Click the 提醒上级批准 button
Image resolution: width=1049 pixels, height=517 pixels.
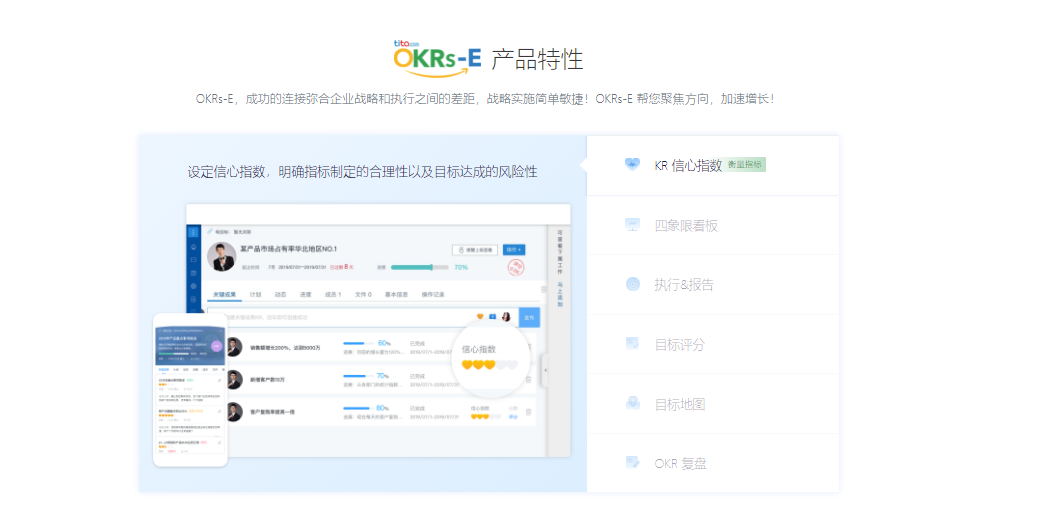pyautogui.click(x=475, y=250)
